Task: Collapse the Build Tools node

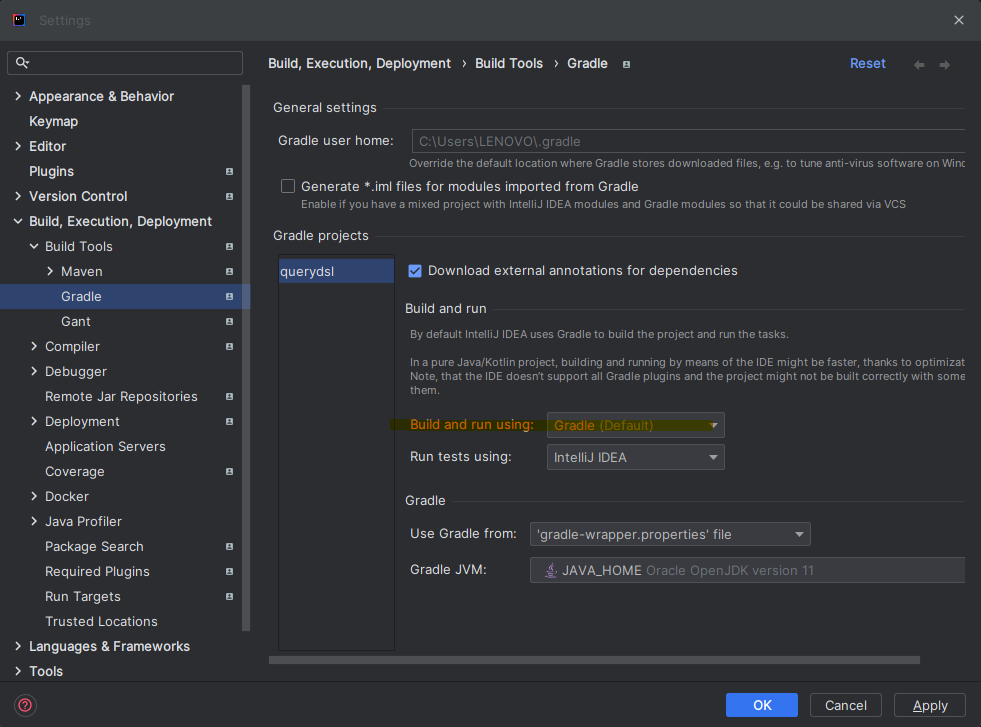Action: coord(34,246)
